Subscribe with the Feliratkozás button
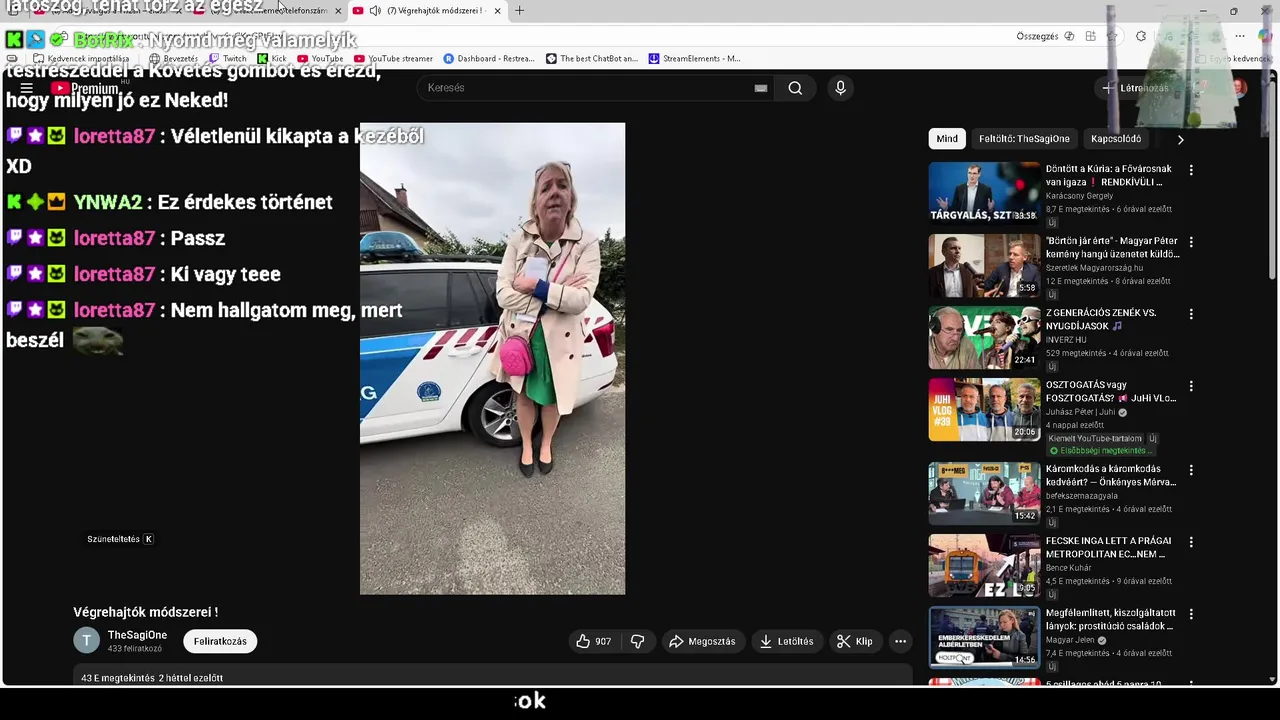This screenshot has width=1280, height=720. (x=220, y=641)
